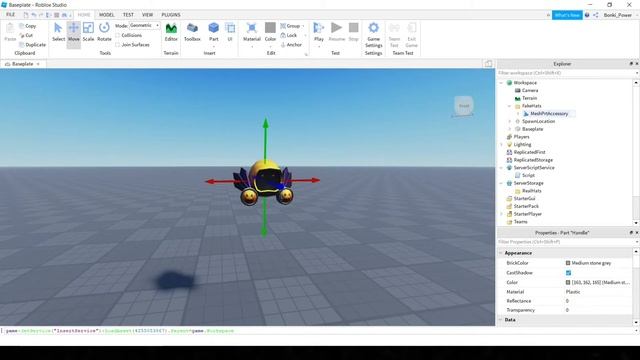This screenshot has width=640, height=360.
Task: Toggle the CastShadow checkbox
Action: (568, 273)
